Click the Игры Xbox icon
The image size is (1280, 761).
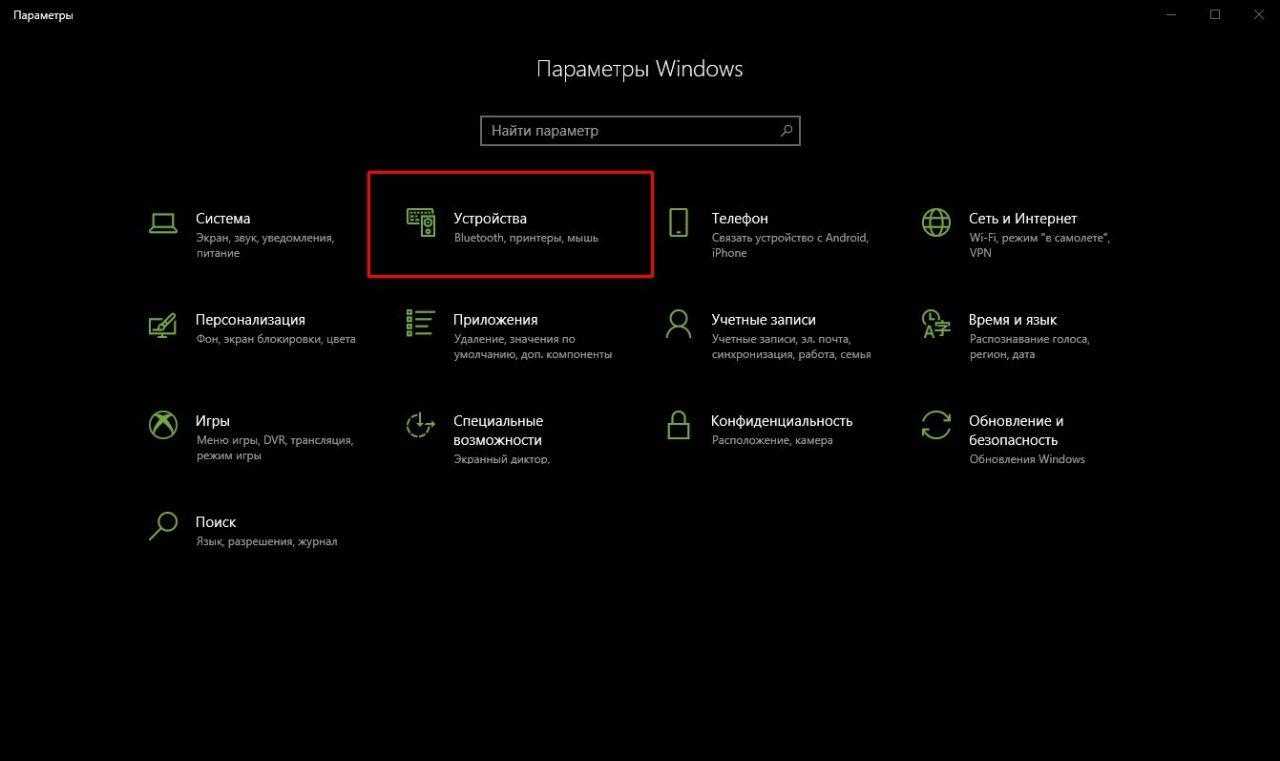pyautogui.click(x=163, y=425)
